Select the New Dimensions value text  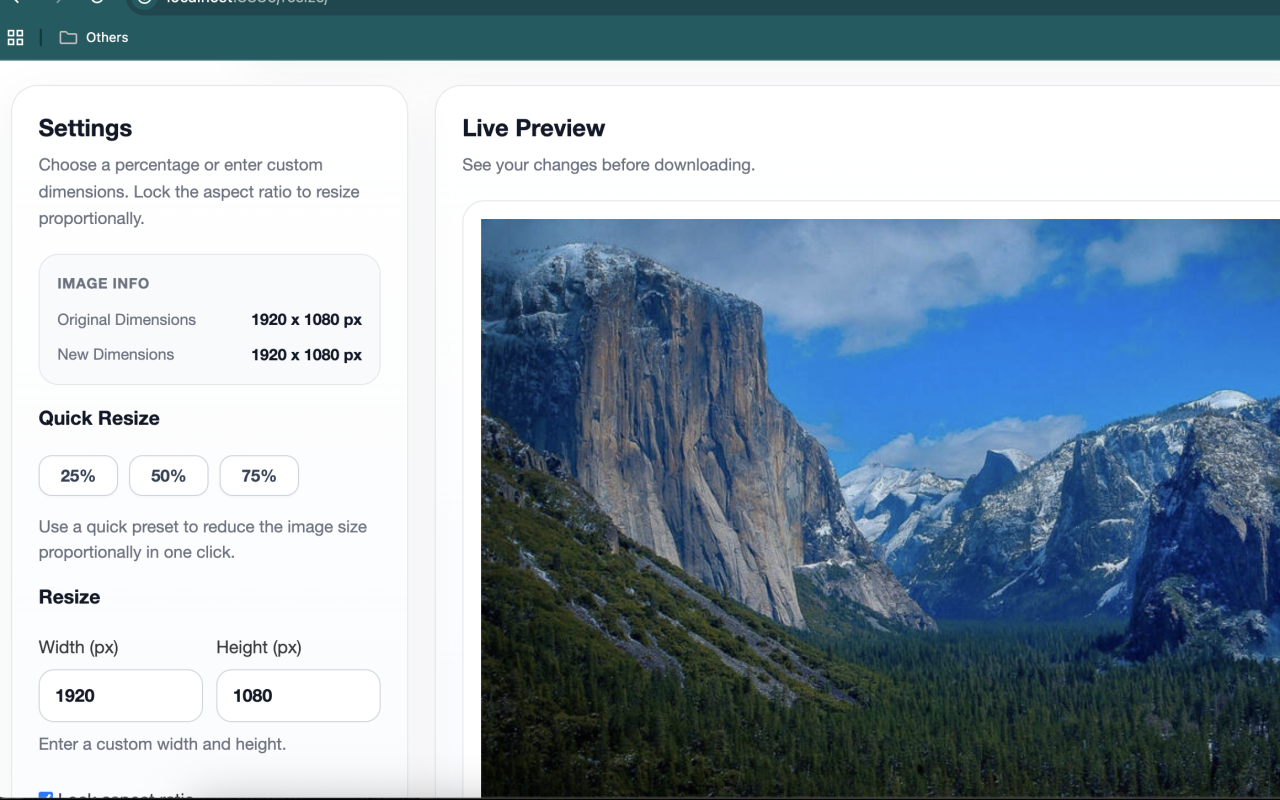(306, 355)
